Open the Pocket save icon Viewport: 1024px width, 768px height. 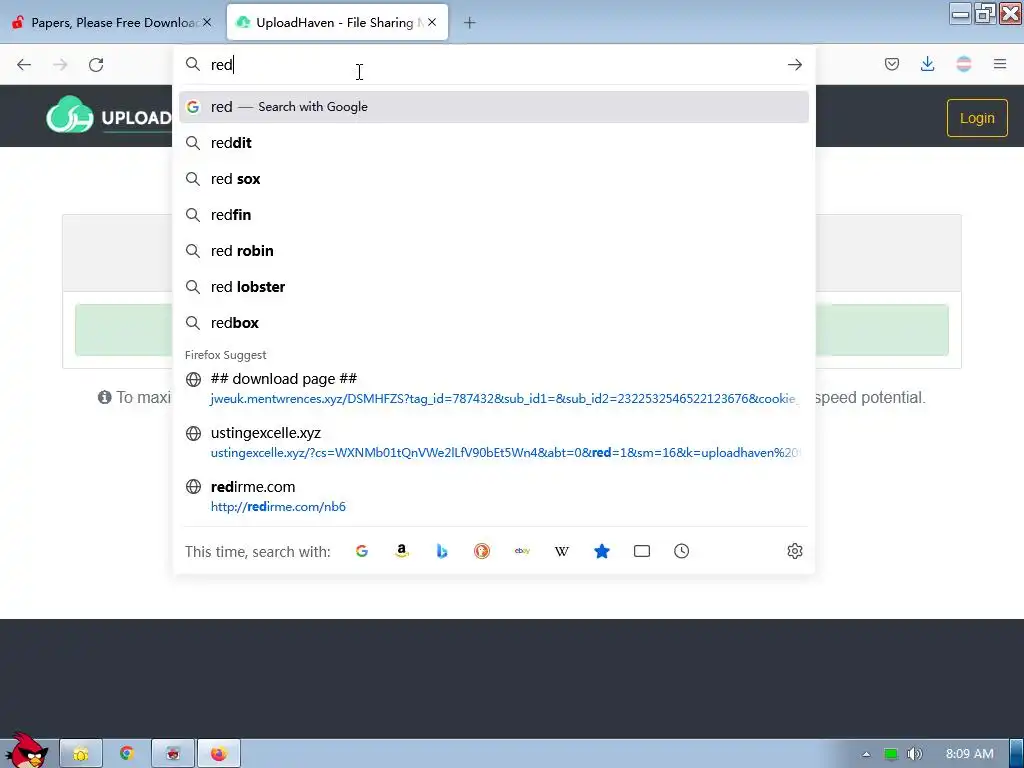(x=891, y=64)
